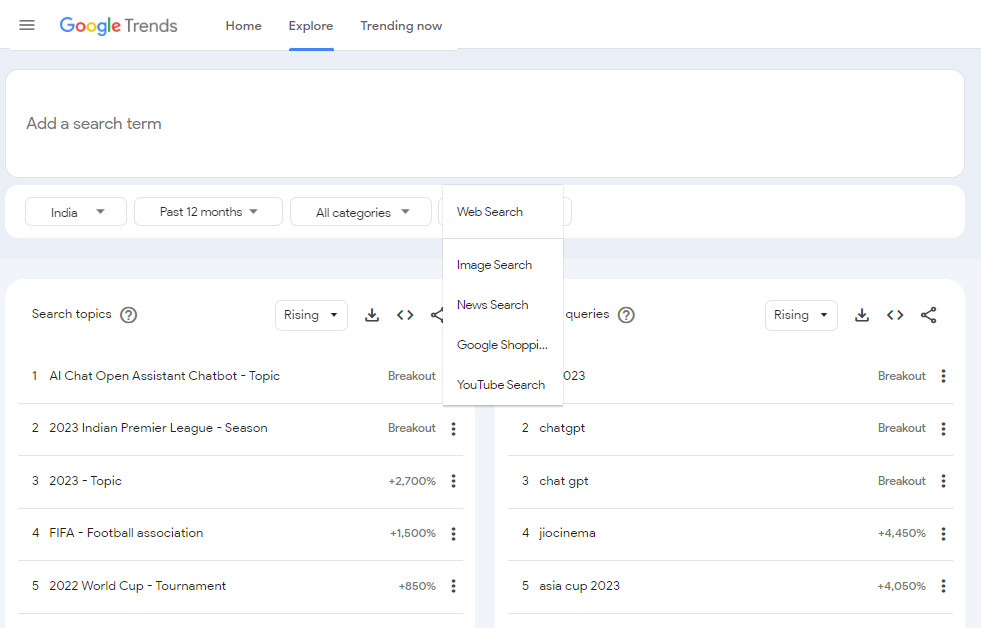Image resolution: width=981 pixels, height=628 pixels.
Task: Open the 2023 - Topic entry
Action: pos(85,481)
